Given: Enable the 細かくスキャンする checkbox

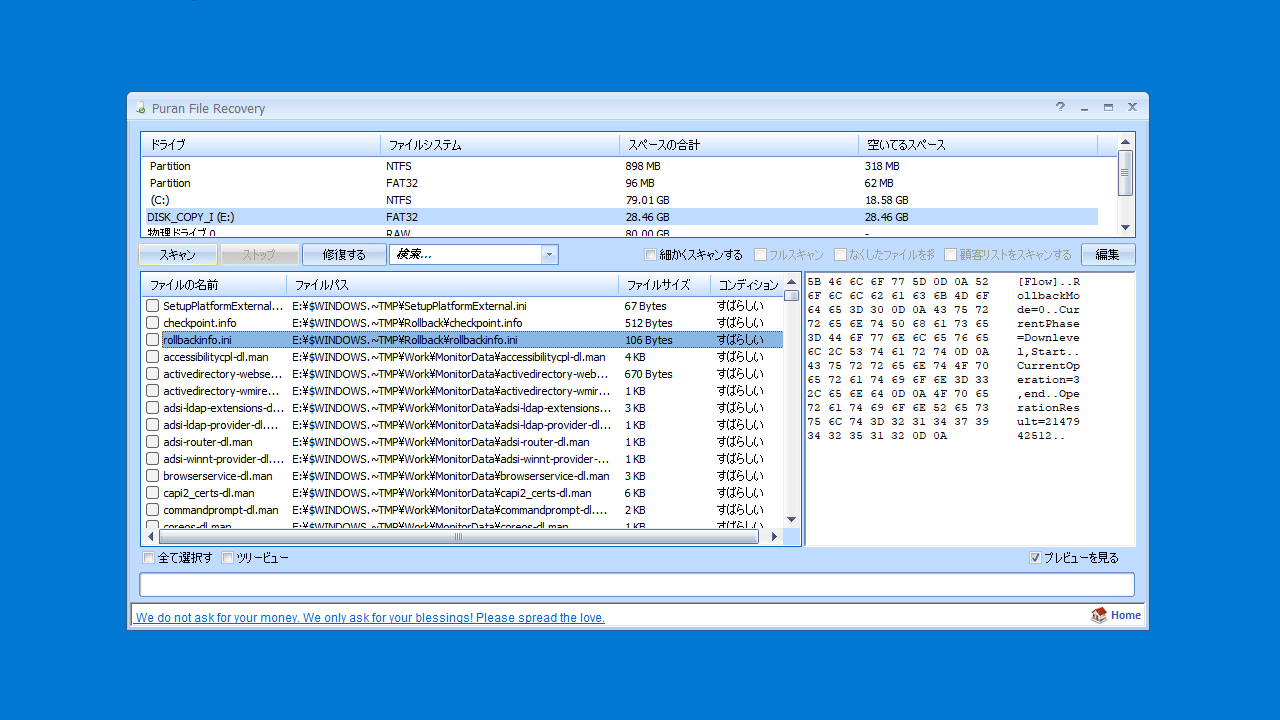Looking at the screenshot, I should (651, 254).
